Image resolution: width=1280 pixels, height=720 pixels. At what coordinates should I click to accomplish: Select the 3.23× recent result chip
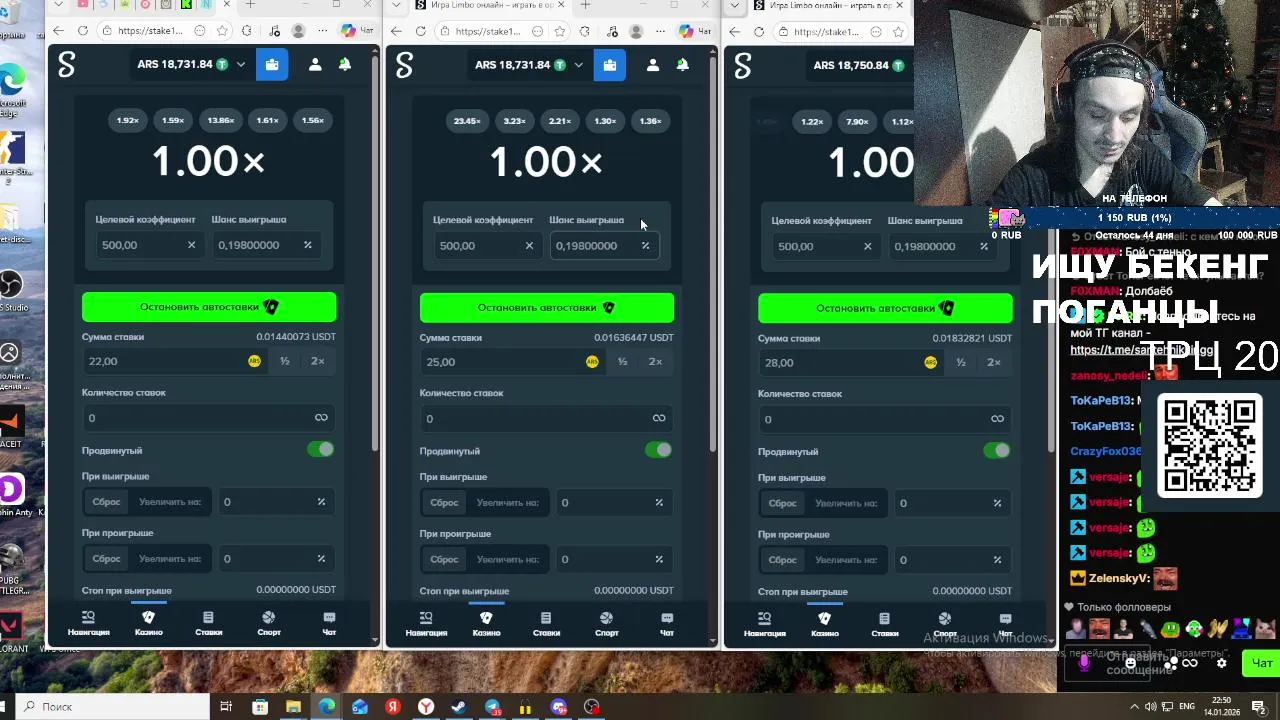[514, 121]
